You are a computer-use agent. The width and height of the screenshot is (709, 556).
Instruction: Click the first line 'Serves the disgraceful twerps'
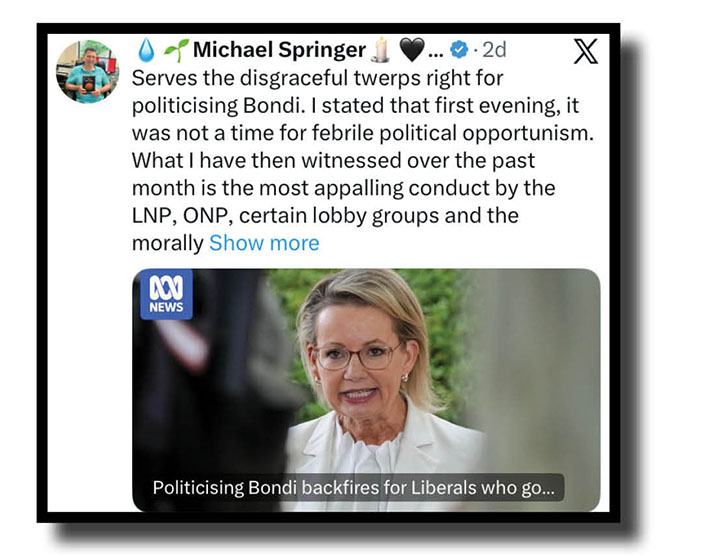point(319,76)
